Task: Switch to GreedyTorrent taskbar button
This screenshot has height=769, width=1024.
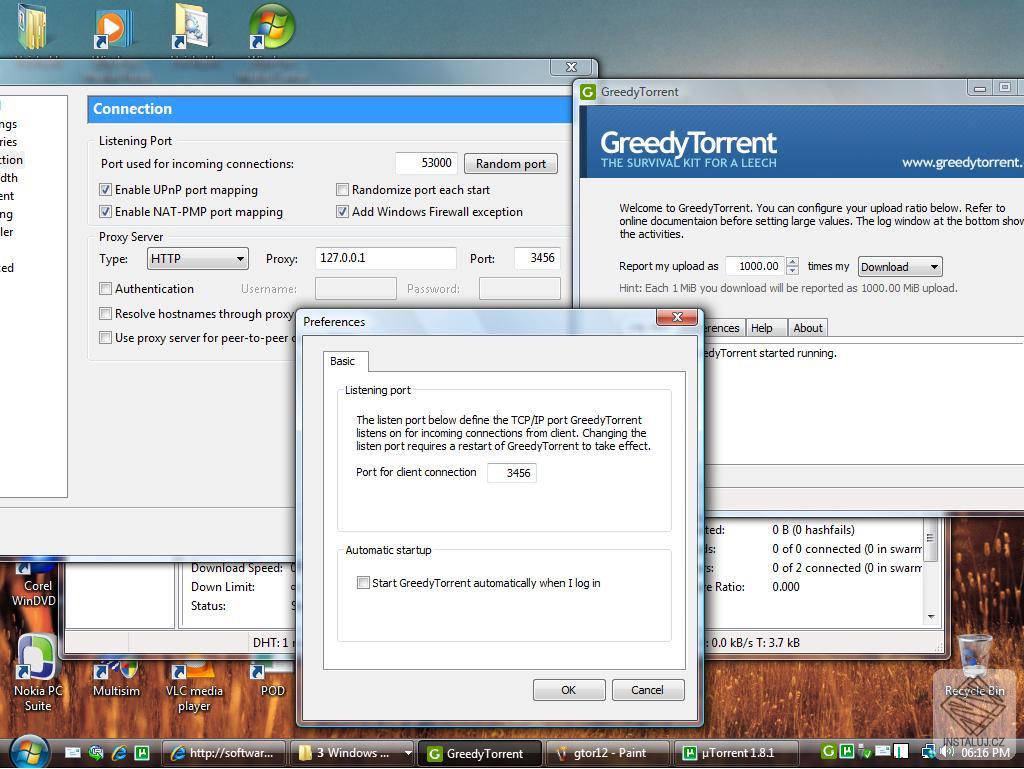Action: pyautogui.click(x=480, y=753)
